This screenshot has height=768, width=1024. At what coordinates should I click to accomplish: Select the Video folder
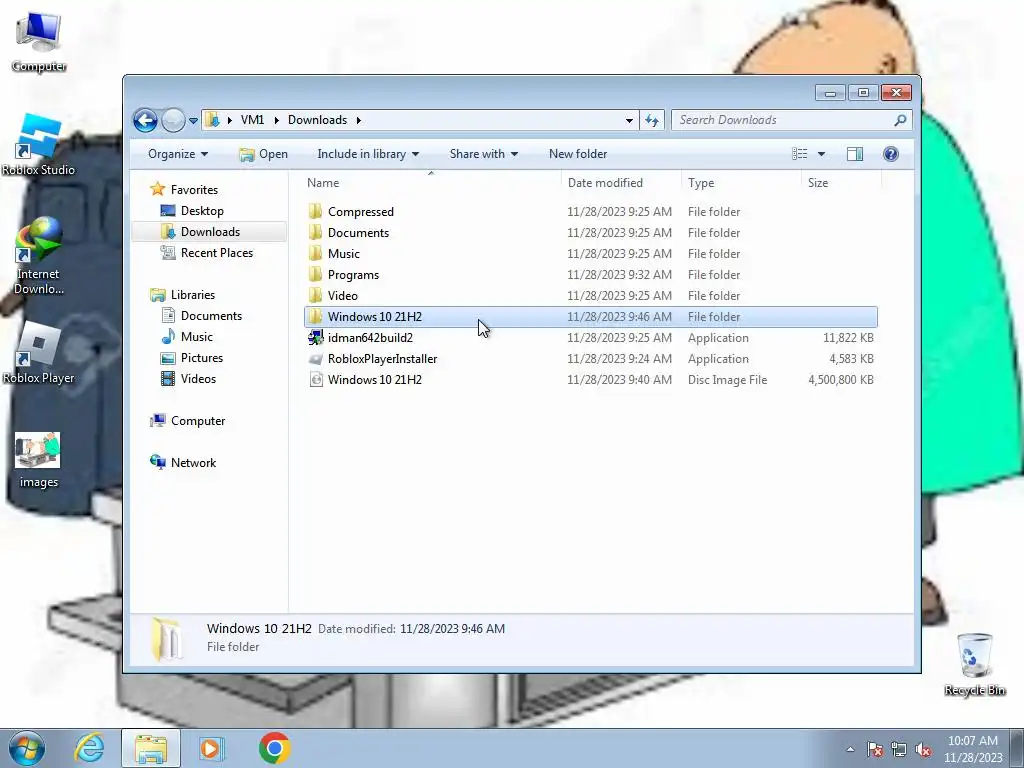click(590, 296)
